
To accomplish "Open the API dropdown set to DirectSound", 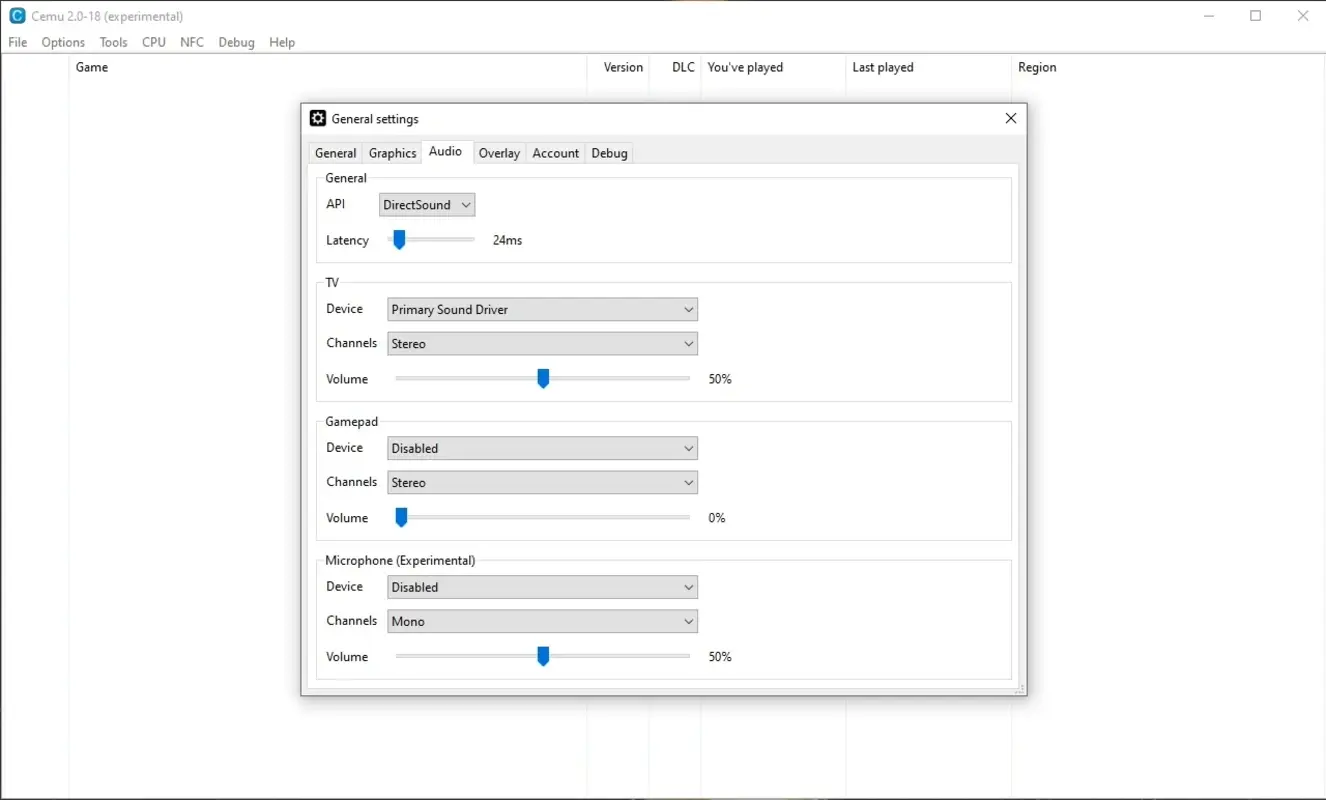I will click(426, 204).
